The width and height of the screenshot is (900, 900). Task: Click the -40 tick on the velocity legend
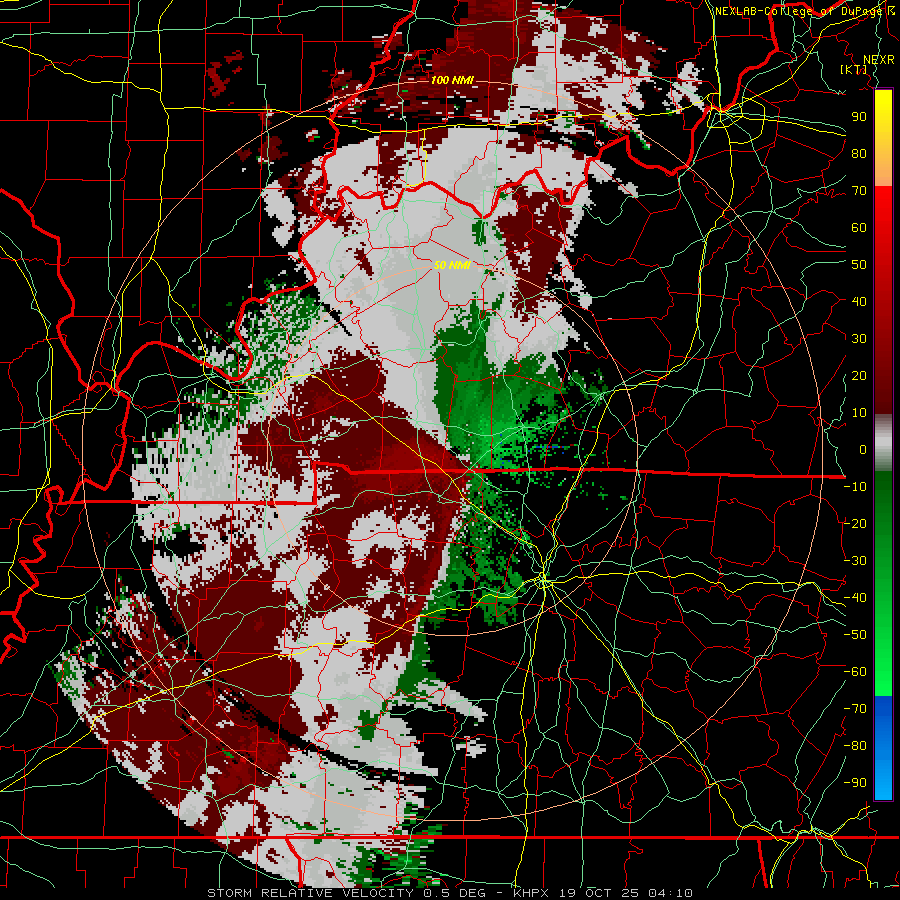(855, 598)
